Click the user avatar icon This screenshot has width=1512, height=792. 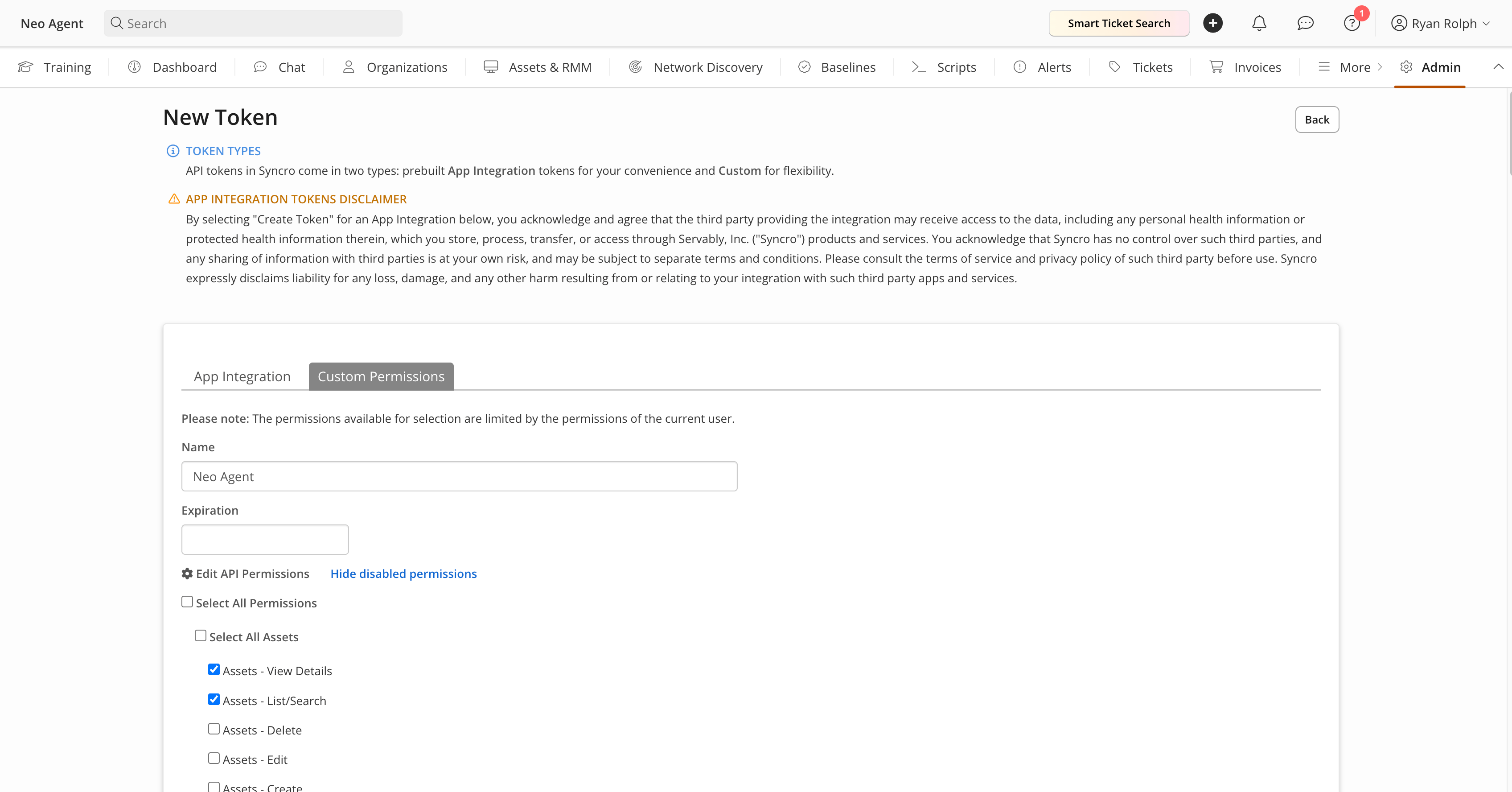tap(1399, 23)
